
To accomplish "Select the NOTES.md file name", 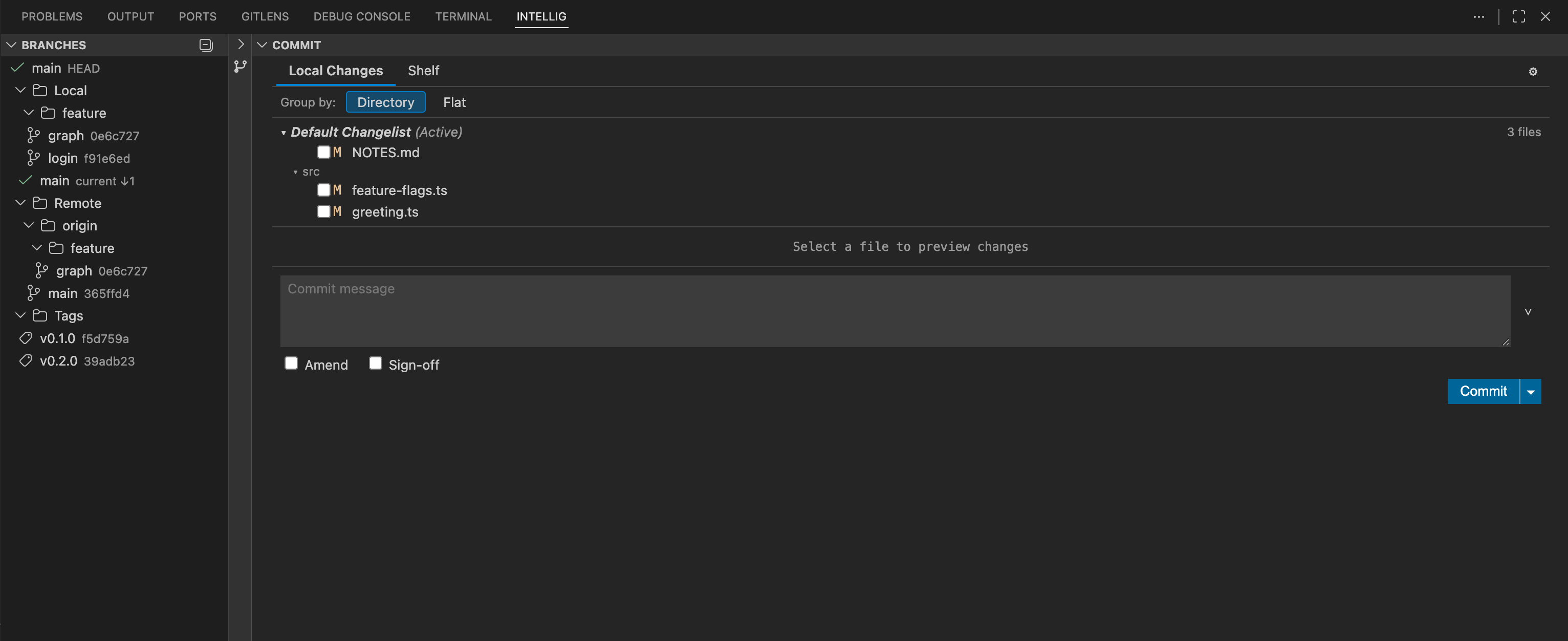I will [x=385, y=153].
